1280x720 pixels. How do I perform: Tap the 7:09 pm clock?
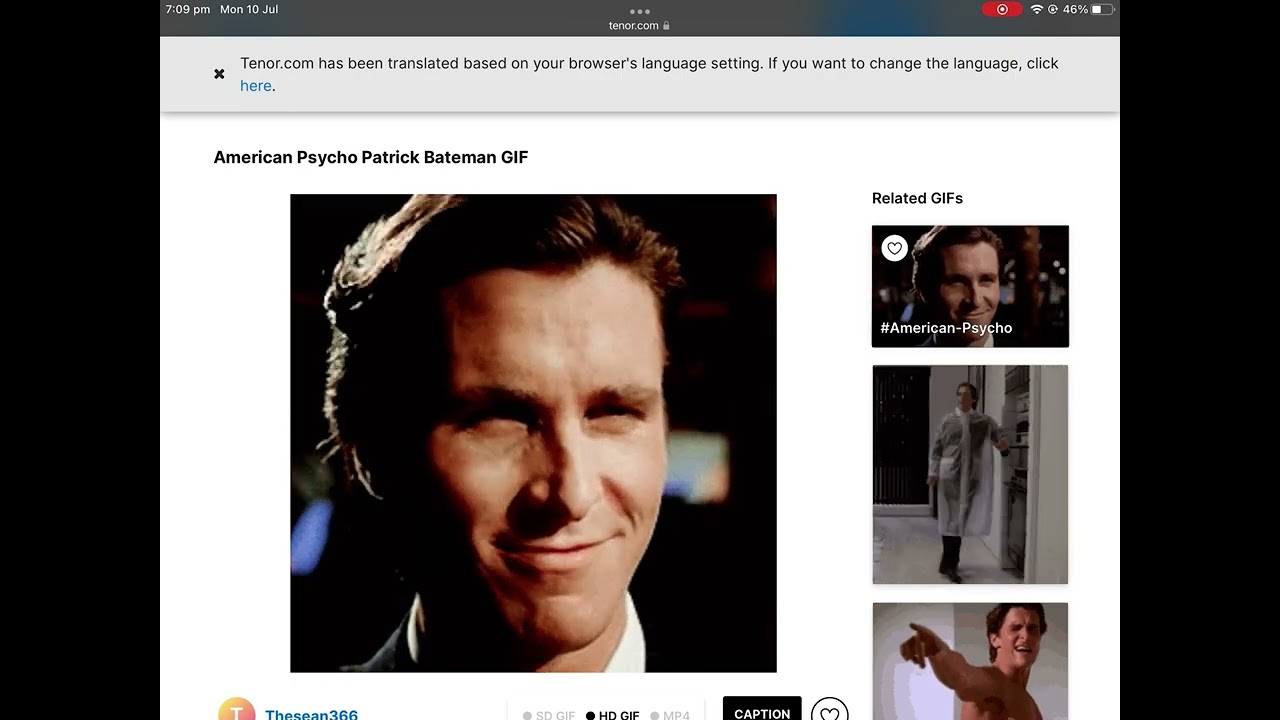tap(187, 9)
